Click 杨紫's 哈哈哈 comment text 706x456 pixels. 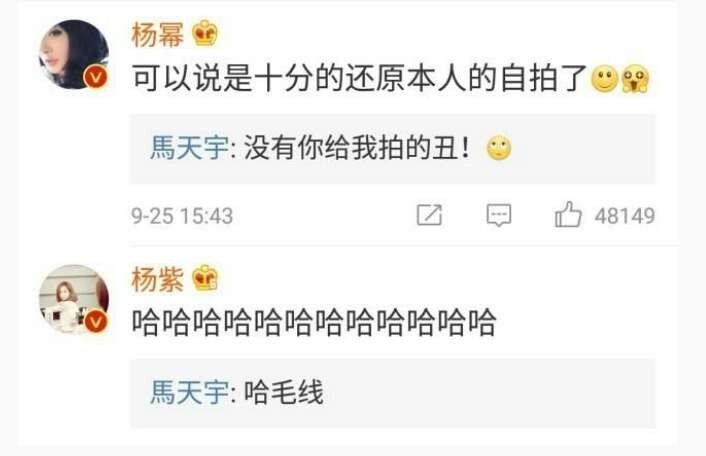pyautogui.click(x=314, y=323)
